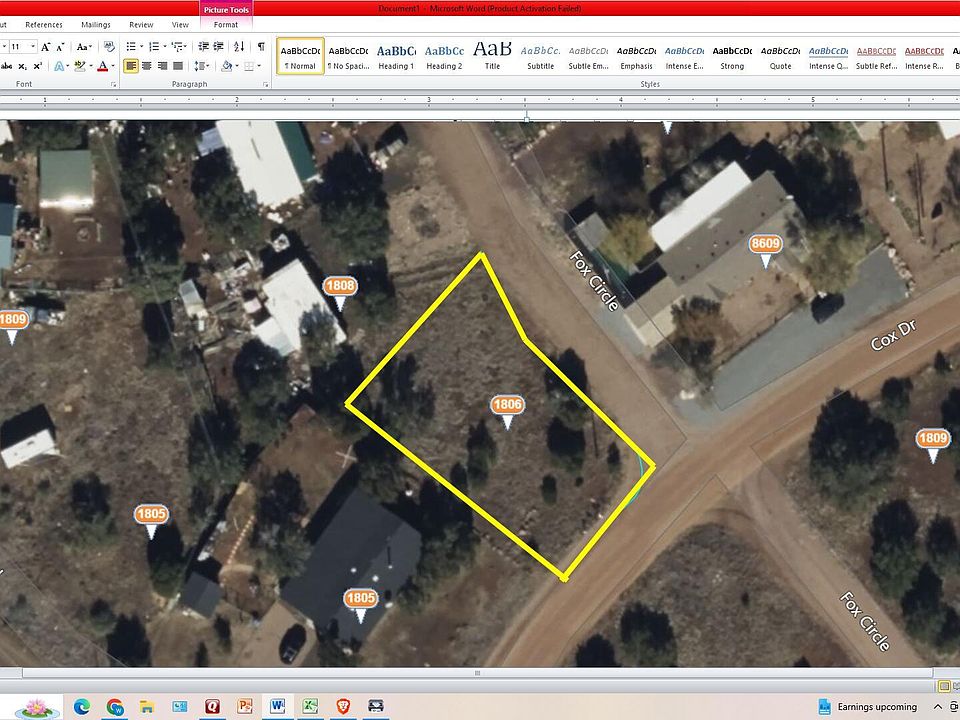This screenshot has width=960, height=720.
Task: Apply the Heading 2 style
Action: tap(444, 56)
